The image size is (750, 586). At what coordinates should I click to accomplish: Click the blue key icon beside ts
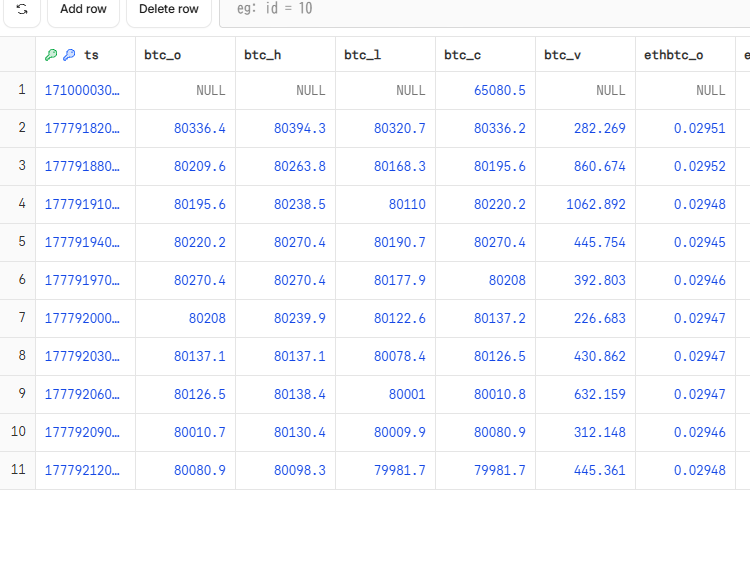click(69, 55)
